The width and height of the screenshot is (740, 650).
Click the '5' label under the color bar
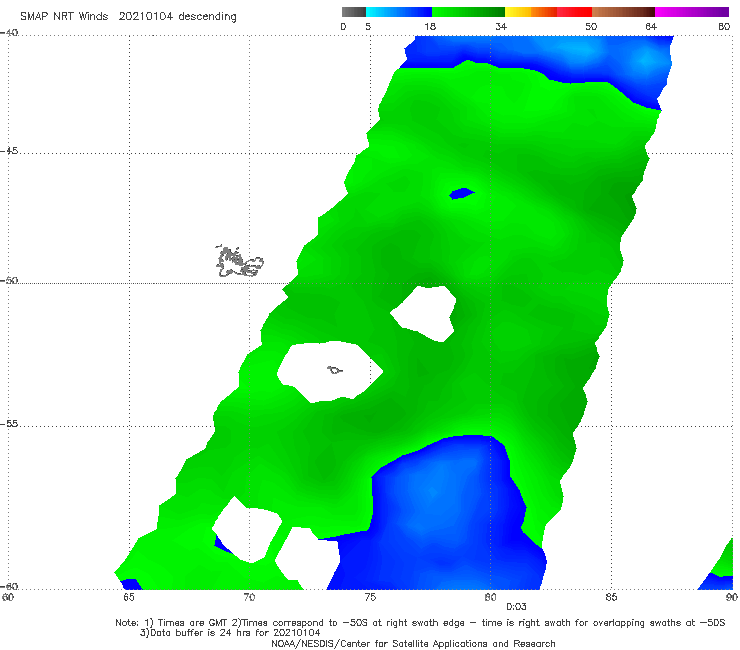tap(368, 27)
